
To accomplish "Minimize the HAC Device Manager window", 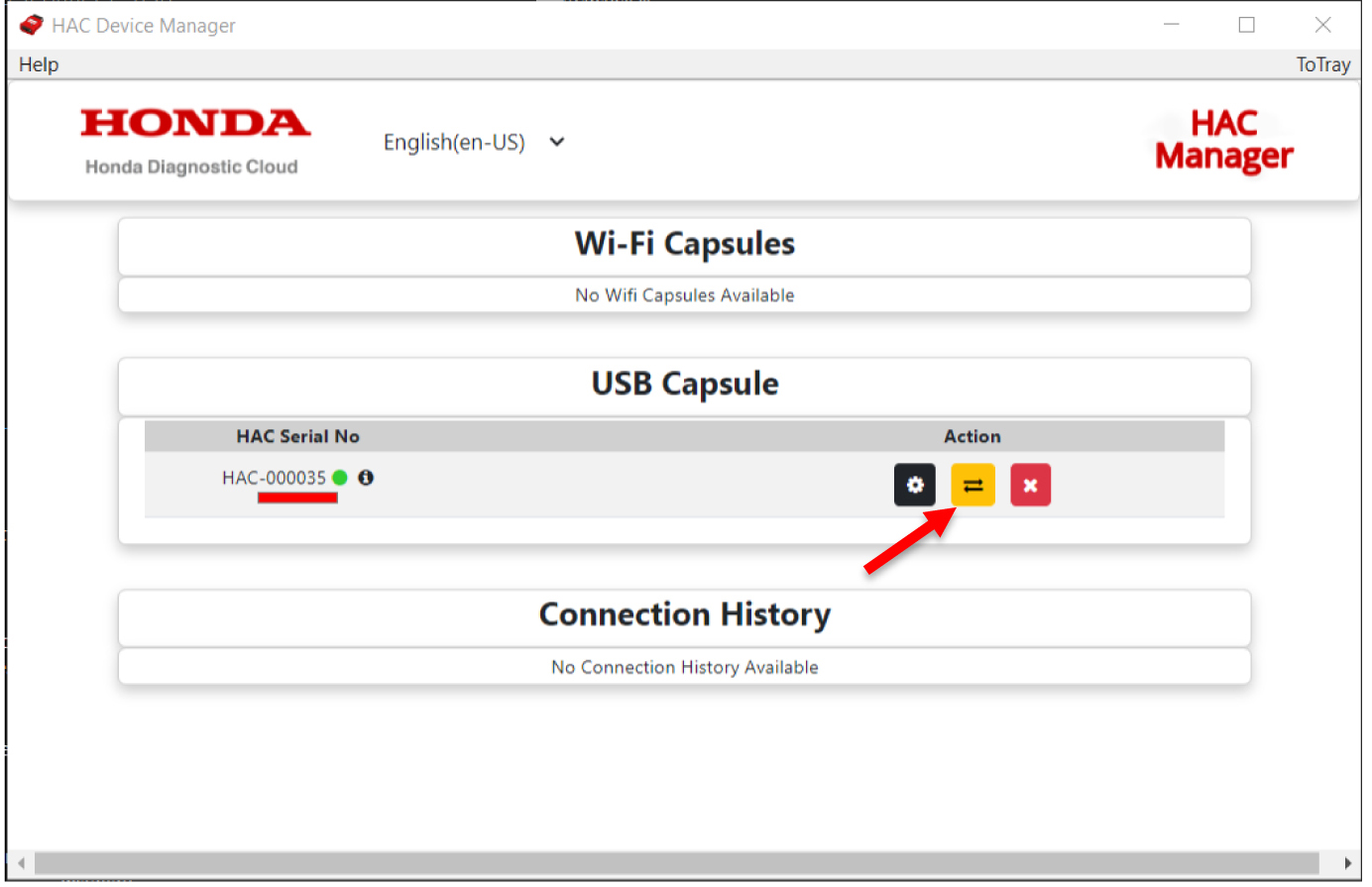I will (x=1172, y=25).
